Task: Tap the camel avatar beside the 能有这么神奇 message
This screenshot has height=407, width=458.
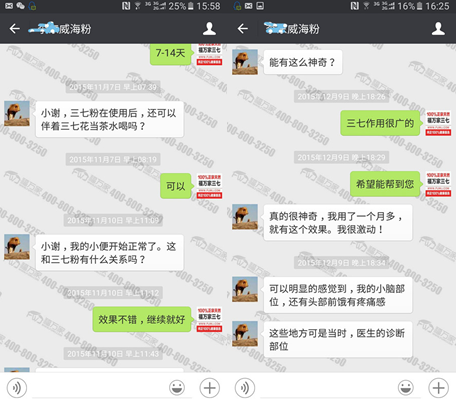Action: point(245,62)
